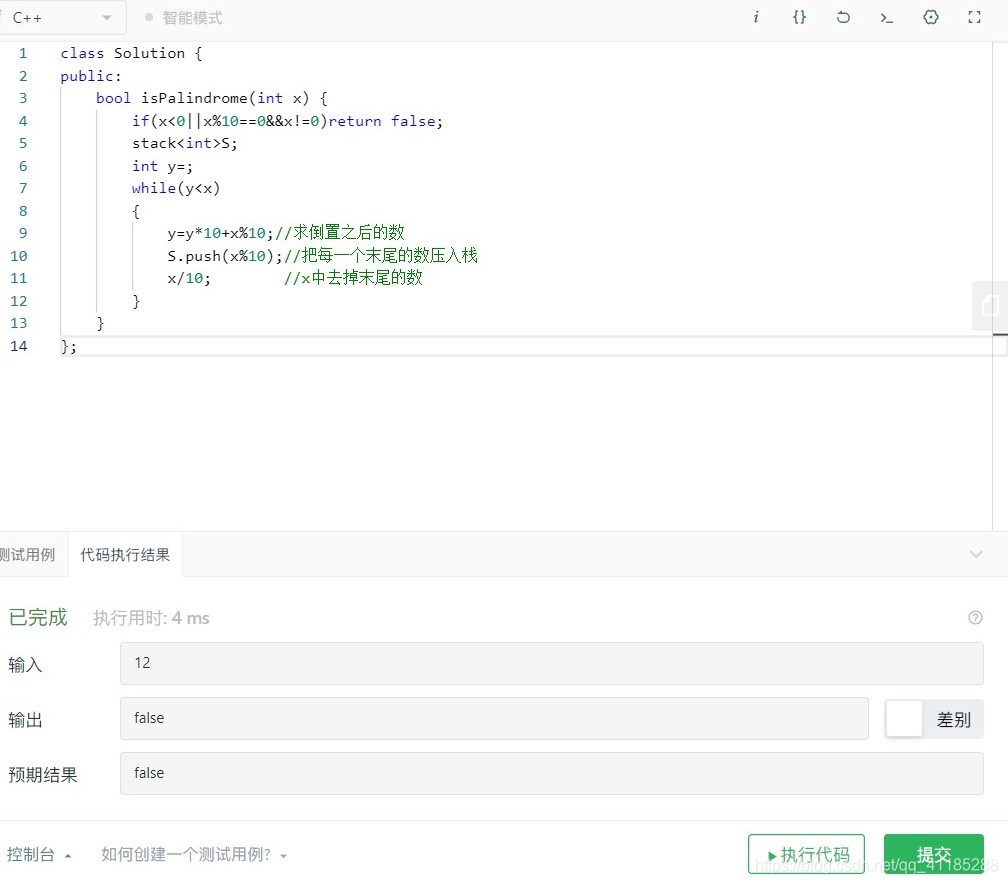Toggle the 差别 diff switch
The height and width of the screenshot is (884, 1008).
(934, 719)
